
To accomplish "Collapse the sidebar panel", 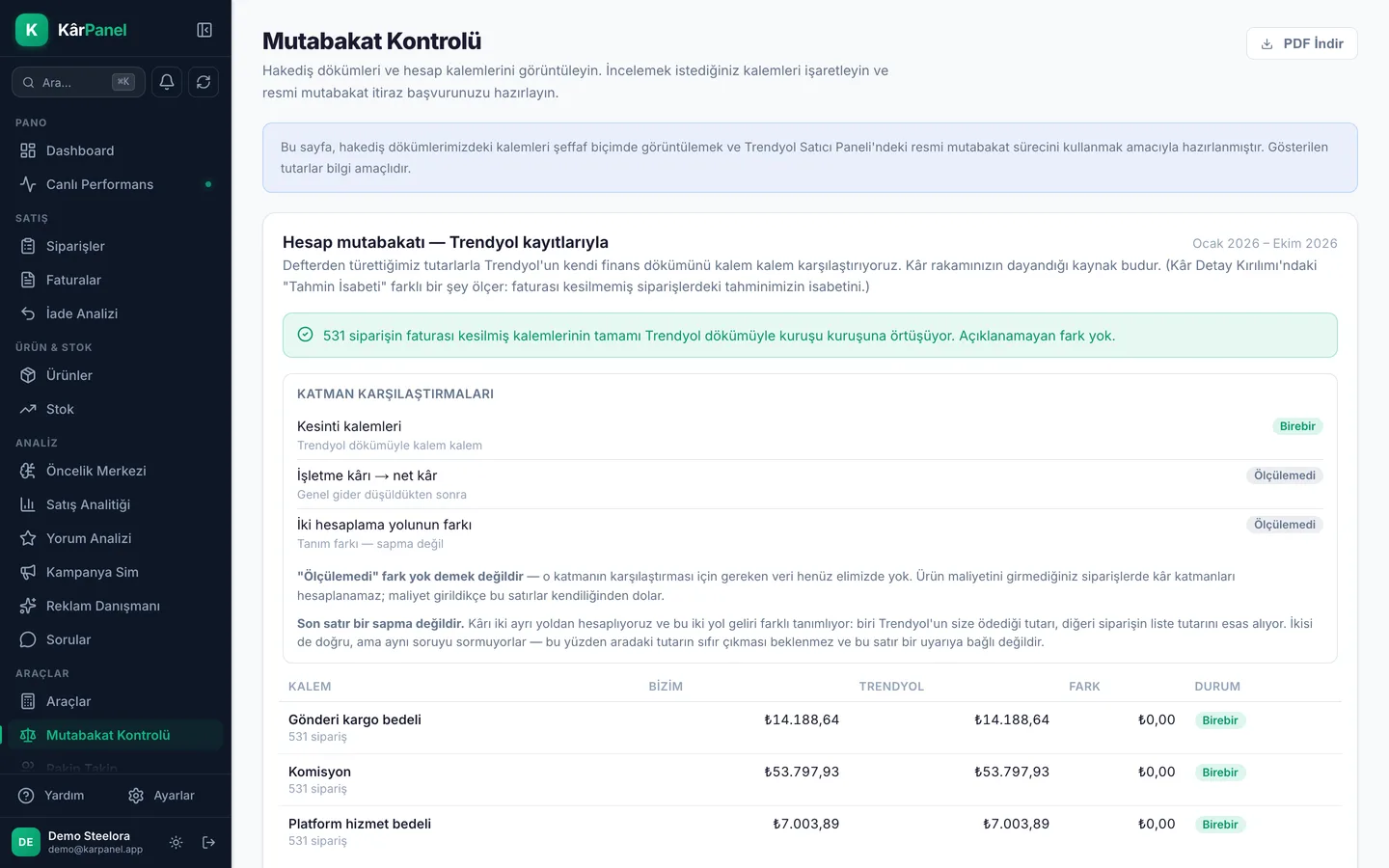I will coord(204,30).
